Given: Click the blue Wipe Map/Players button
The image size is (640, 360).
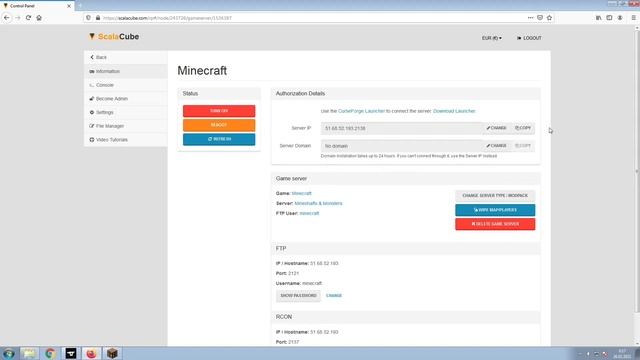Looking at the screenshot, I should (495, 210).
